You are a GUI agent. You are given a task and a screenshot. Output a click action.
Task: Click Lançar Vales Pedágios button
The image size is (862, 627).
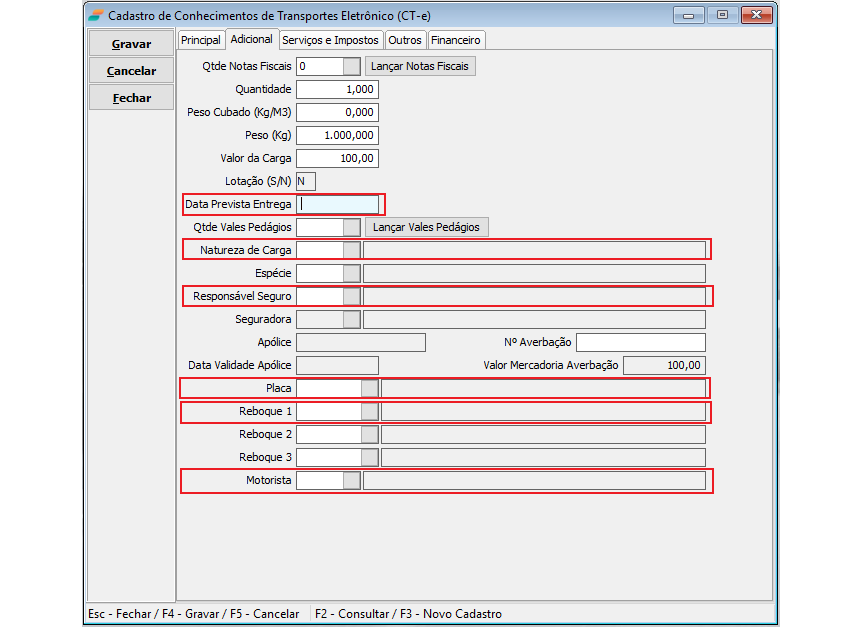pyautogui.click(x=425, y=227)
